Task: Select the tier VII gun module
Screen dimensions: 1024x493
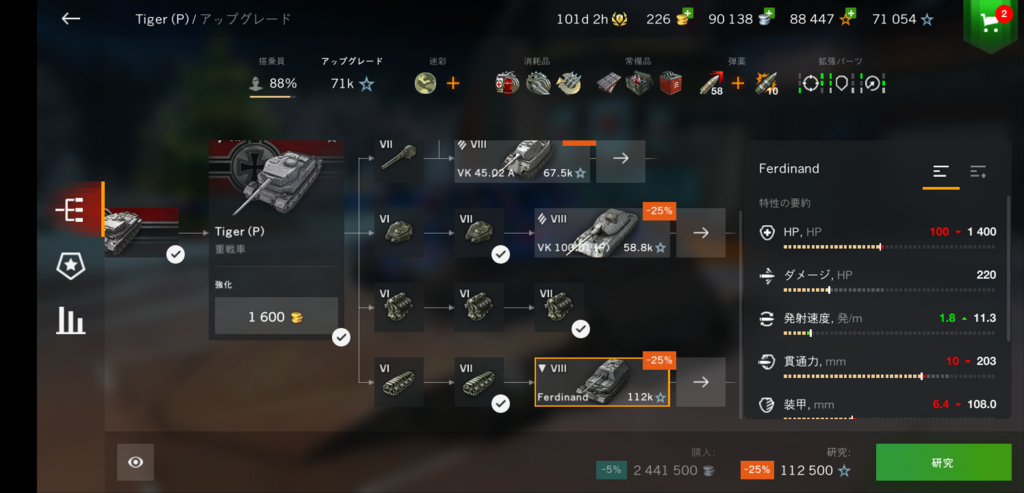Action: click(x=398, y=160)
